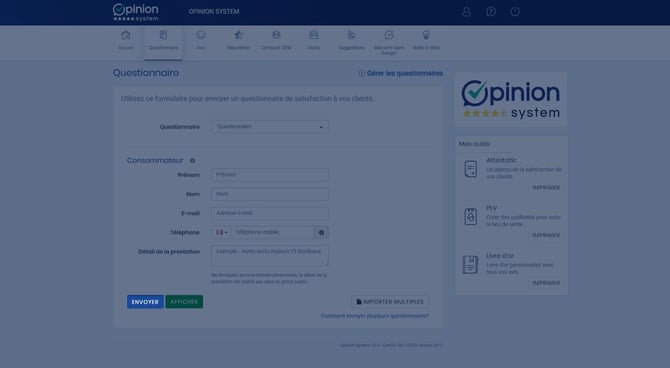This screenshot has width=670, height=368.
Task: Click the info icon beside Téléphone field
Action: pos(321,233)
